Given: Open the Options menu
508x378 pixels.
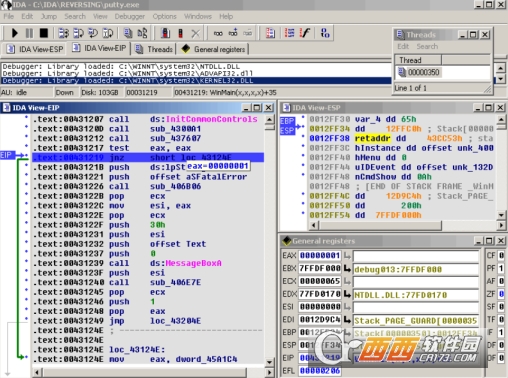Looking at the screenshot, I should pos(164,16).
